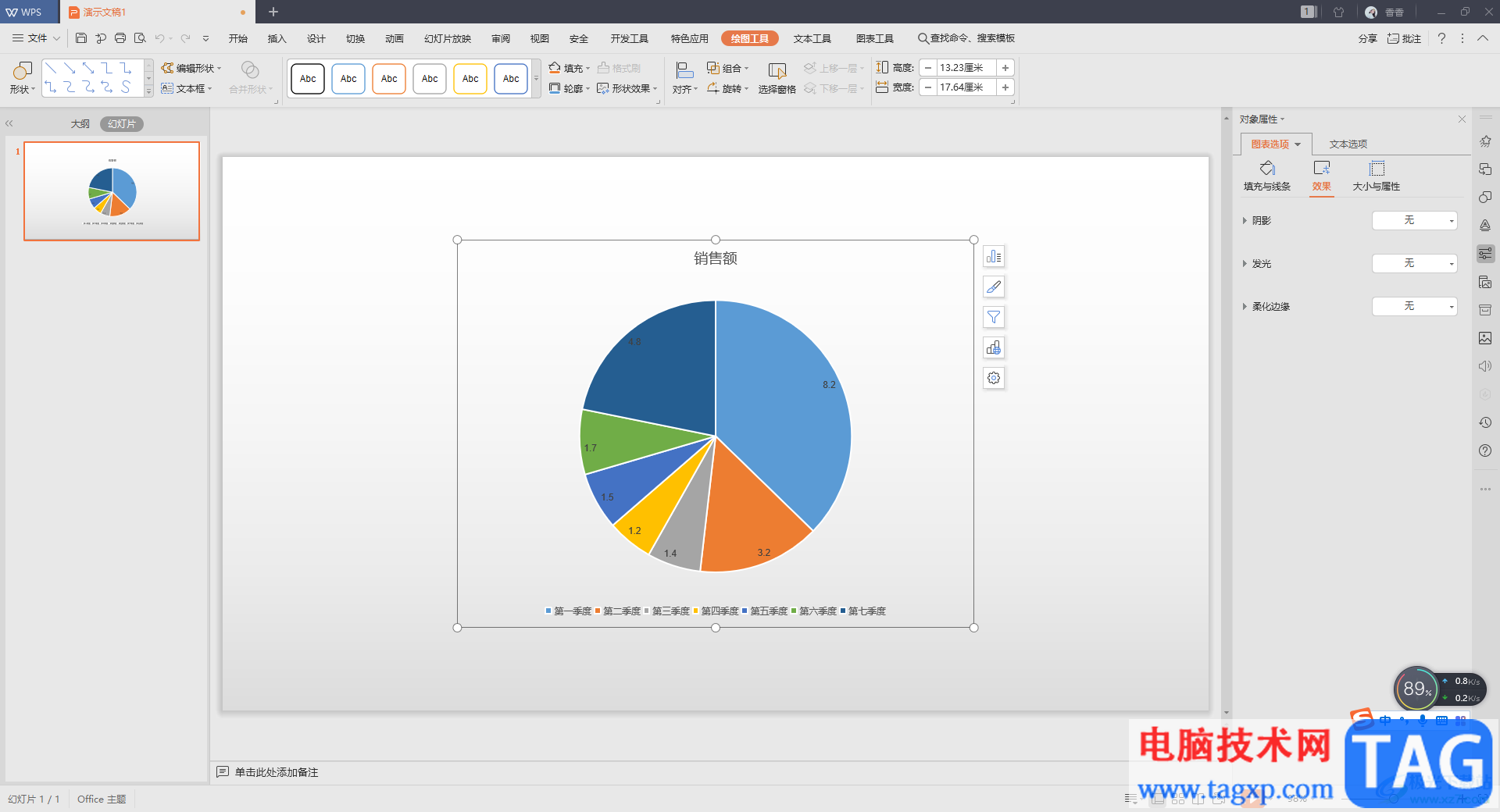Apply the orange-outlined Abc shape style
The width and height of the screenshot is (1500, 812).
tap(389, 79)
